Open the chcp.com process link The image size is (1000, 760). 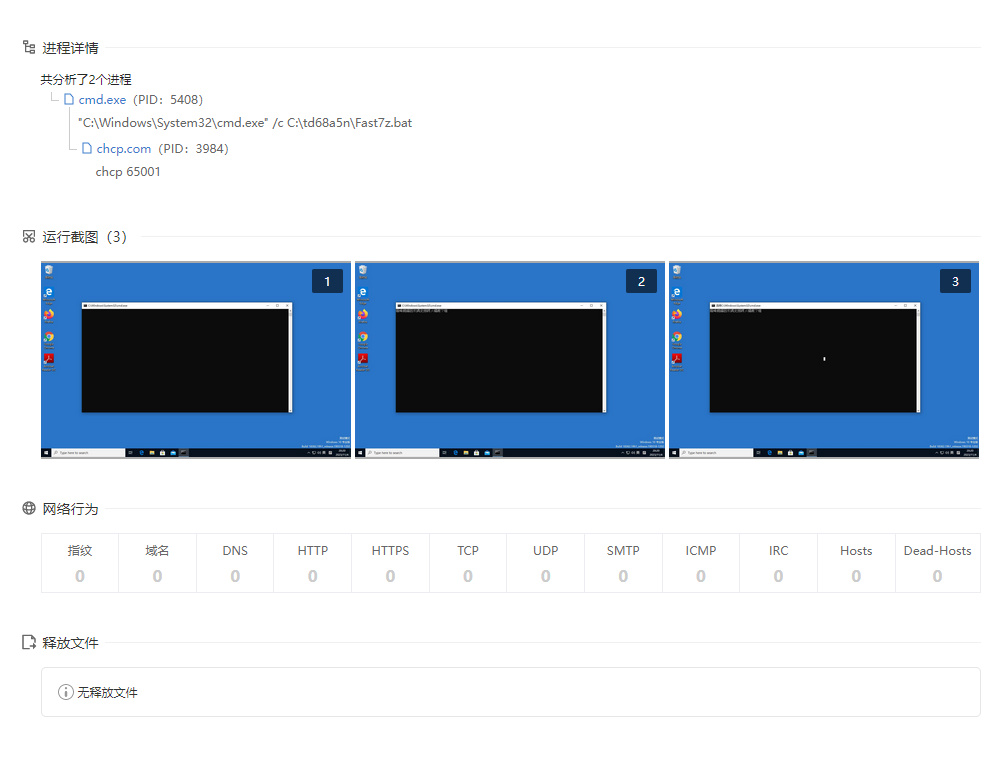click(x=124, y=149)
